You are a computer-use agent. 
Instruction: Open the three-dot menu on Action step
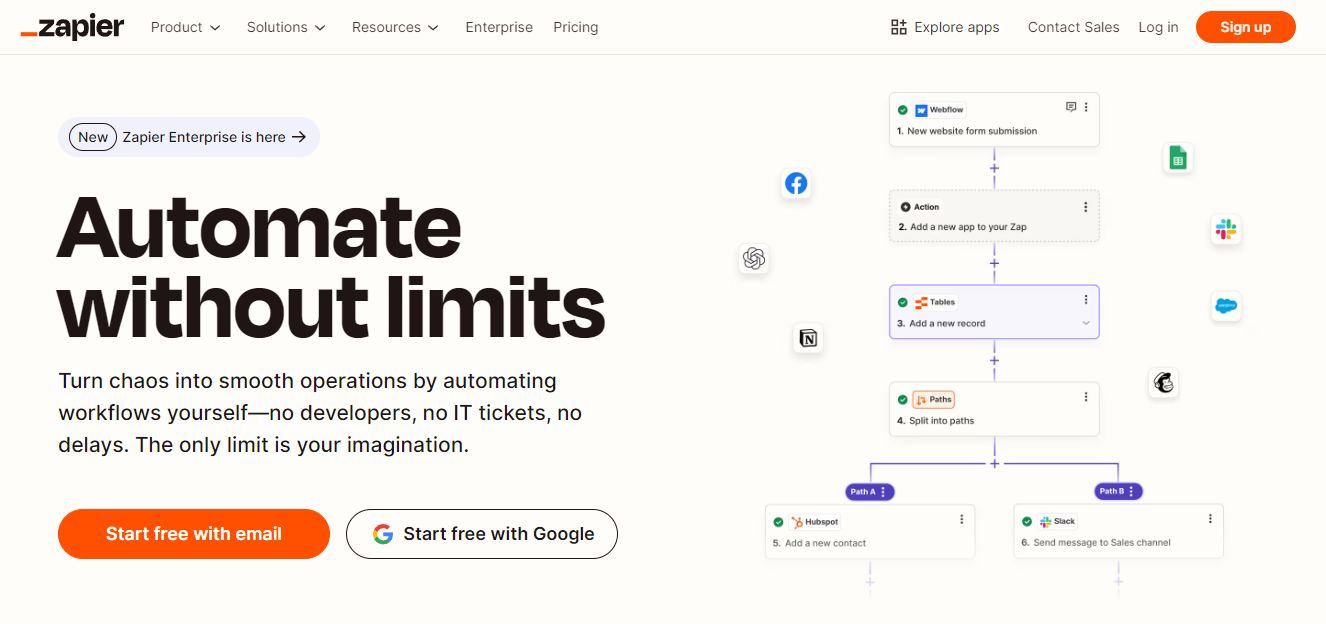click(1086, 207)
